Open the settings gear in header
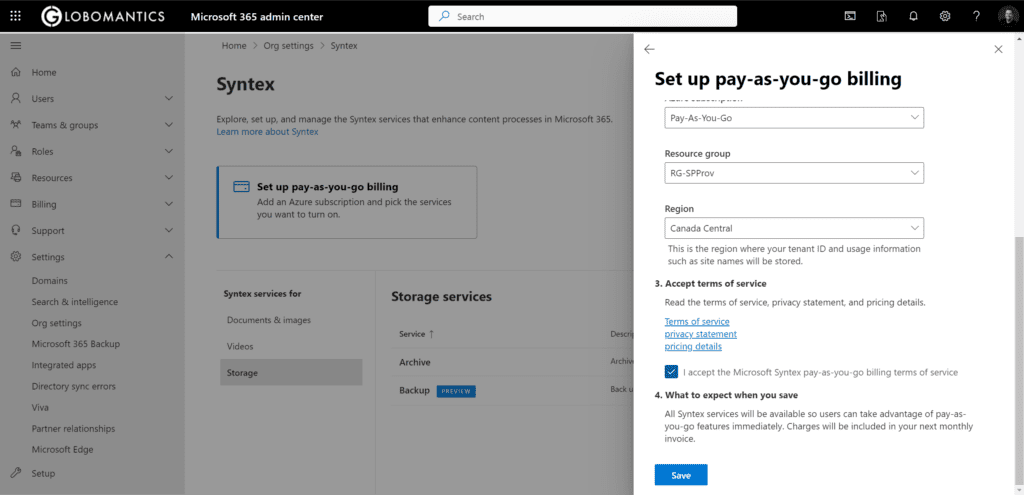The image size is (1024, 495). click(x=944, y=16)
